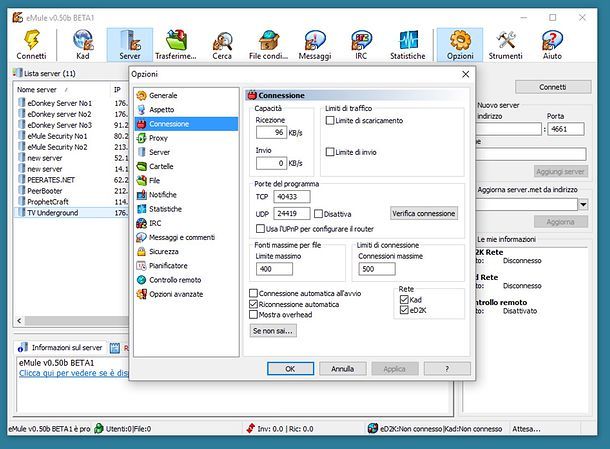
Task: Click the Connessioni massime field
Action: click(377, 269)
